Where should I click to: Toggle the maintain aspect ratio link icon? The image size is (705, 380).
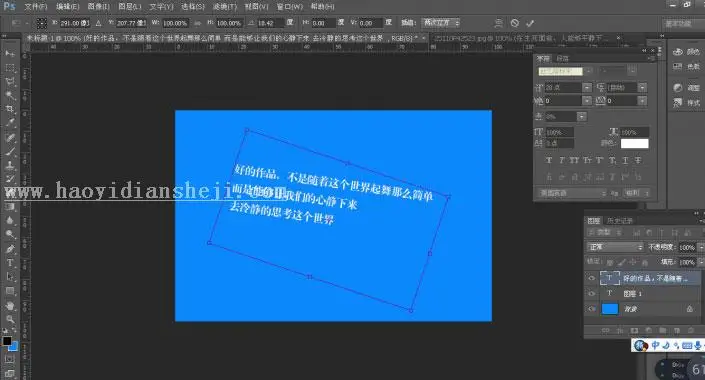pos(197,23)
